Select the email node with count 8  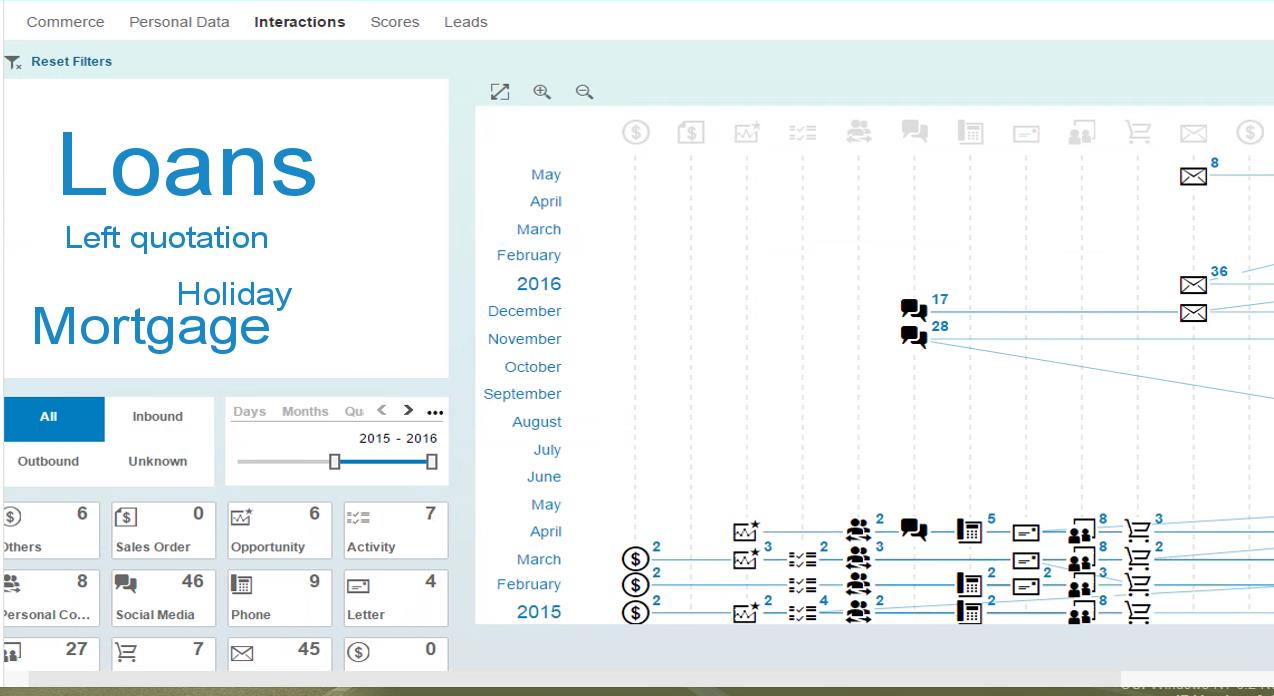pos(1193,176)
